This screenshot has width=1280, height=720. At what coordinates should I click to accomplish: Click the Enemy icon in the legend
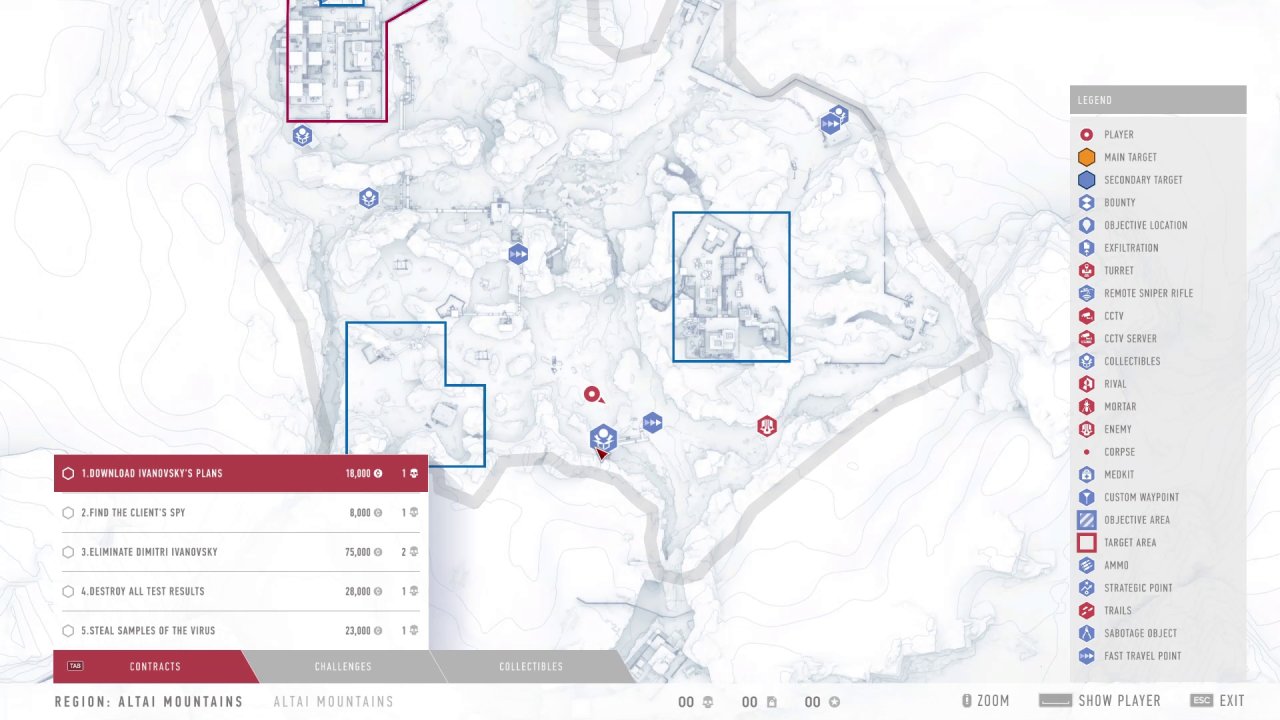pyautogui.click(x=1087, y=429)
